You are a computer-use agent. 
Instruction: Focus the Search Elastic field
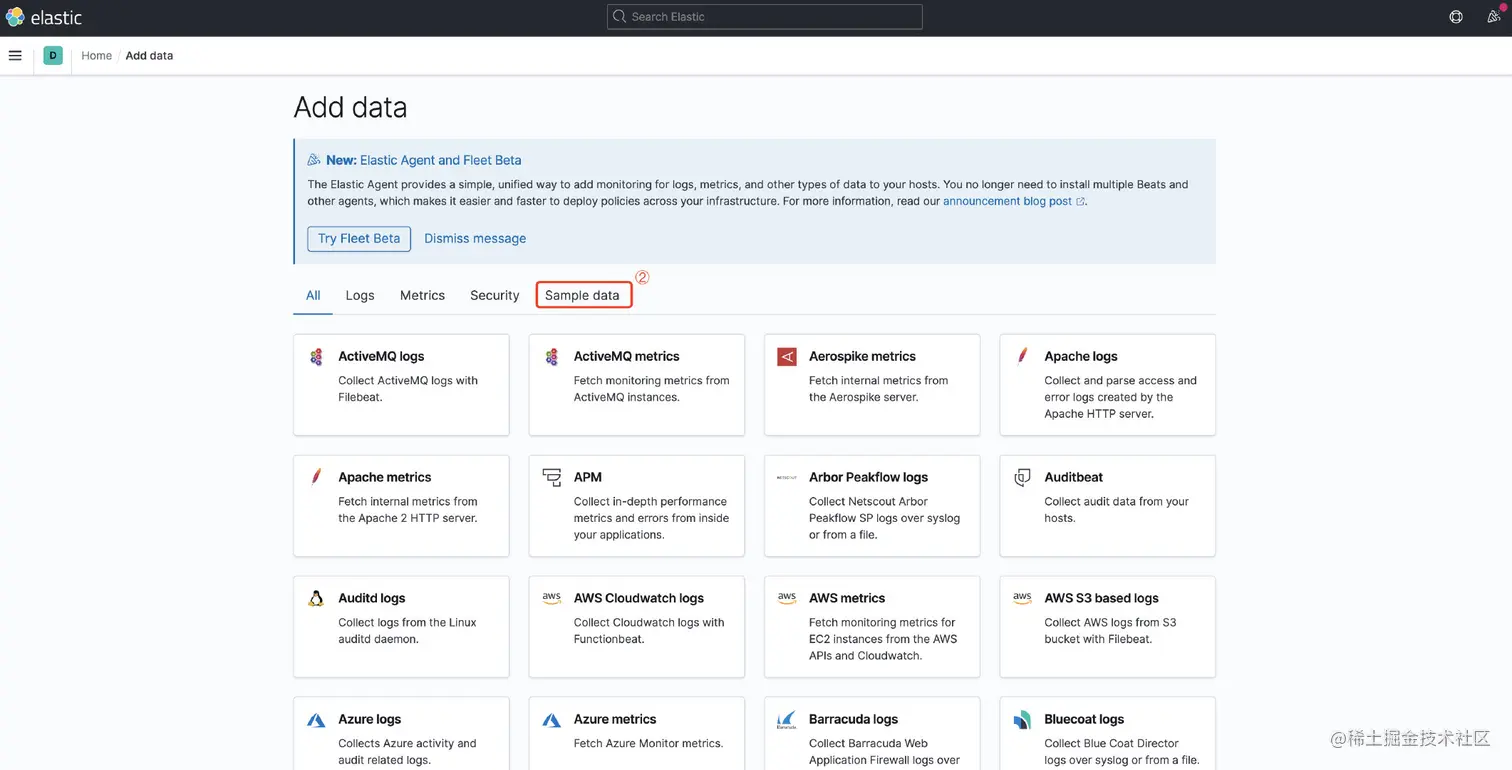point(765,17)
